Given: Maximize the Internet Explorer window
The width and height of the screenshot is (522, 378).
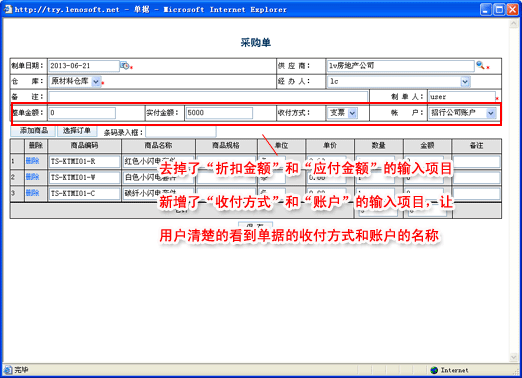Looking at the screenshot, I should click(x=499, y=9).
